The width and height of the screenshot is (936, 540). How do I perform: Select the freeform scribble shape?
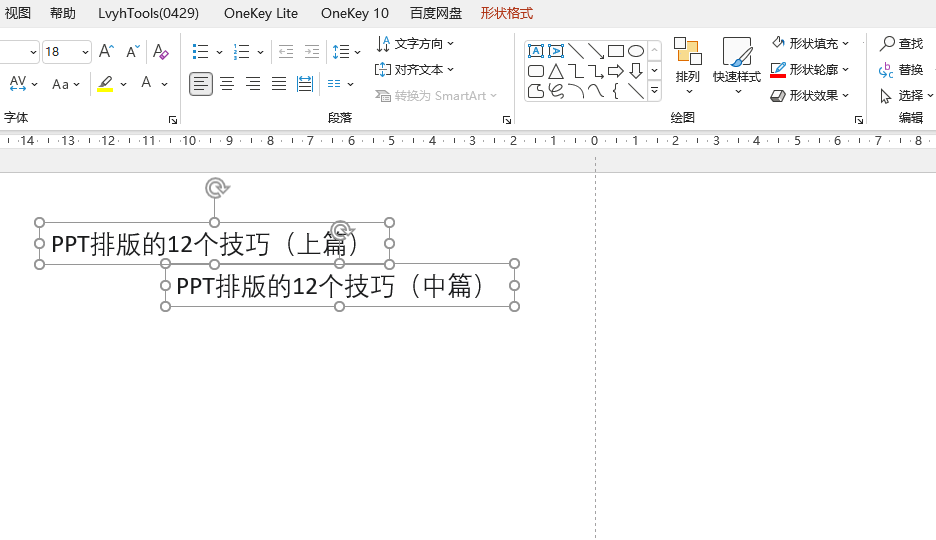(x=556, y=91)
